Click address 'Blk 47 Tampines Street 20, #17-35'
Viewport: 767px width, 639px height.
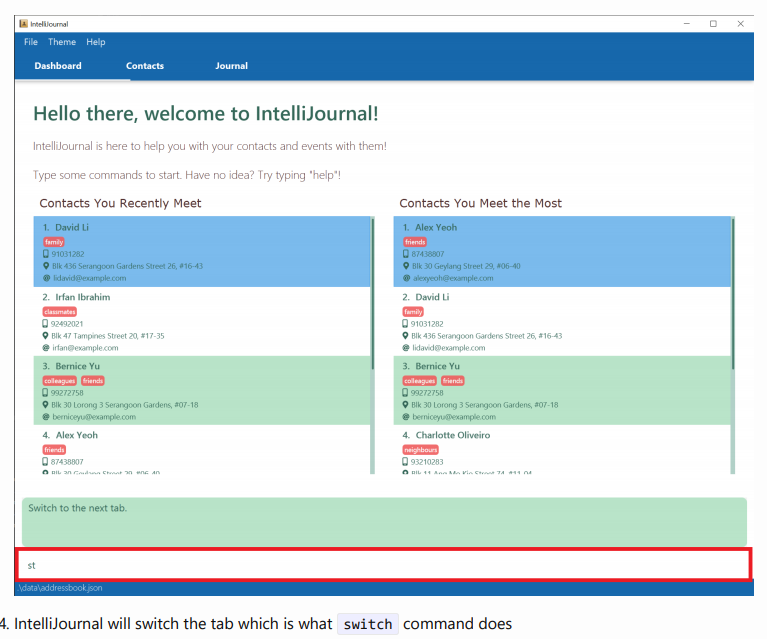tap(108, 336)
